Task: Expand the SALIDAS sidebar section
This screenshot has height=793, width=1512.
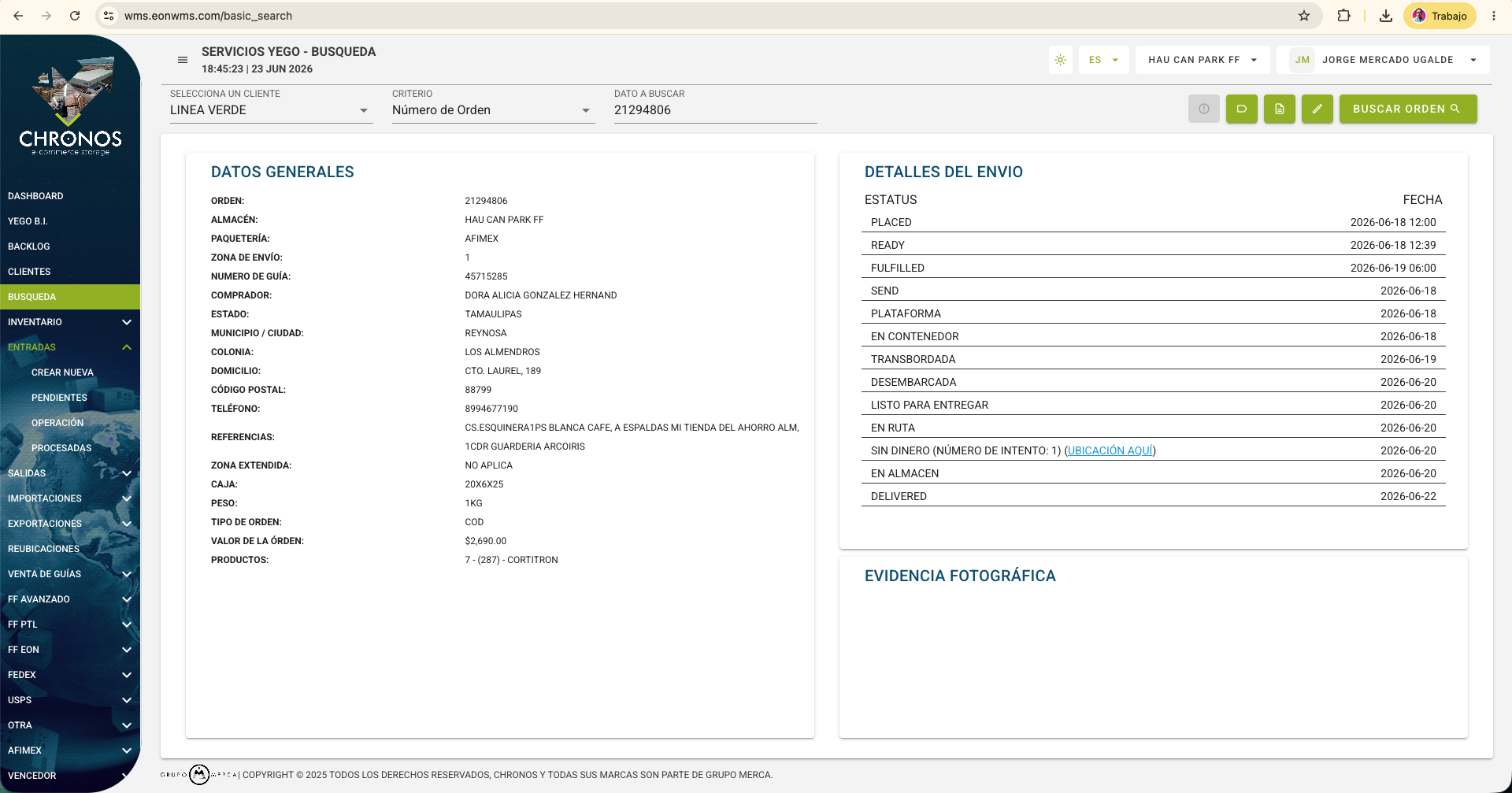Action: pyautogui.click(x=70, y=473)
